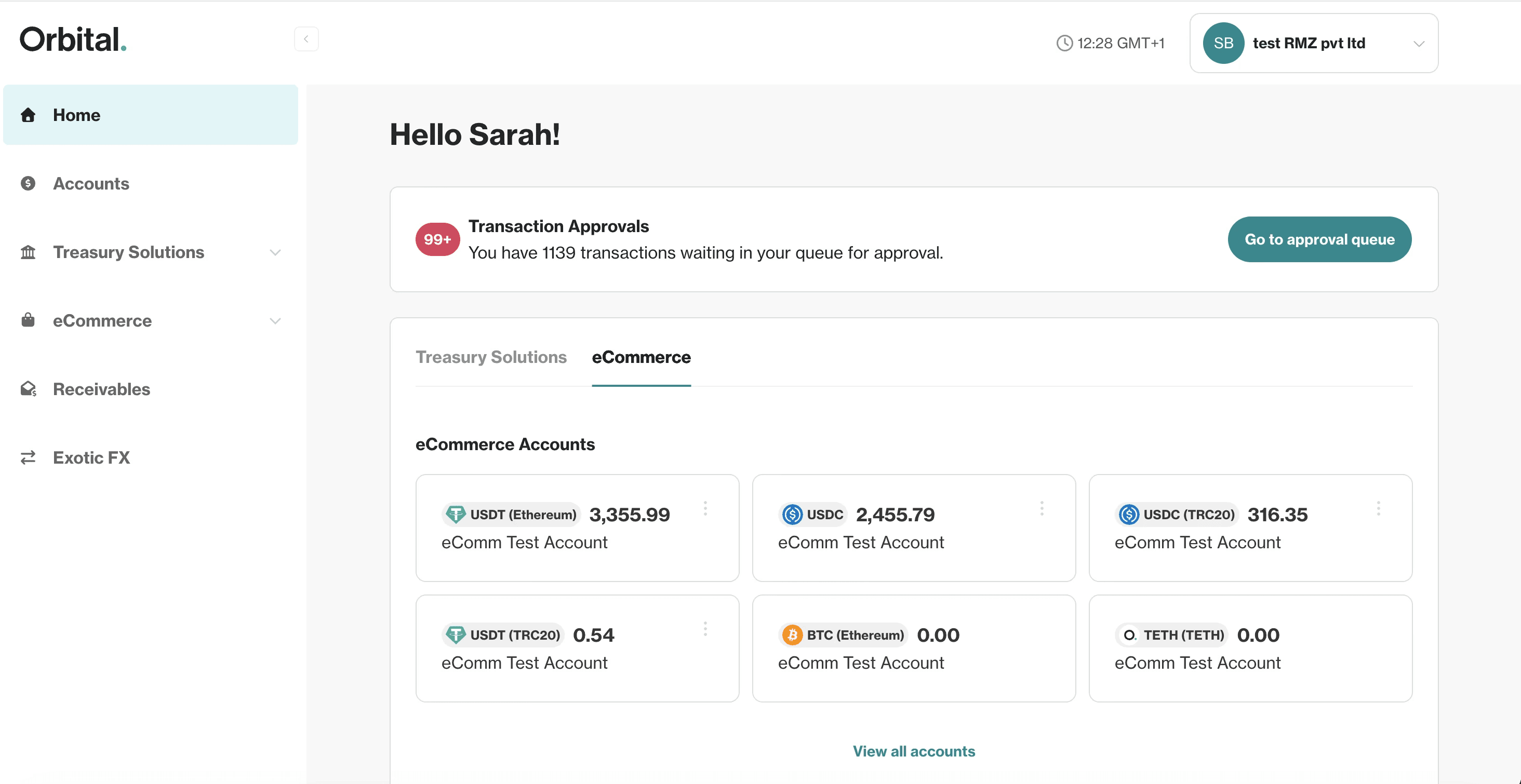Click the Home house icon
This screenshot has width=1521, height=784.
tap(28, 115)
